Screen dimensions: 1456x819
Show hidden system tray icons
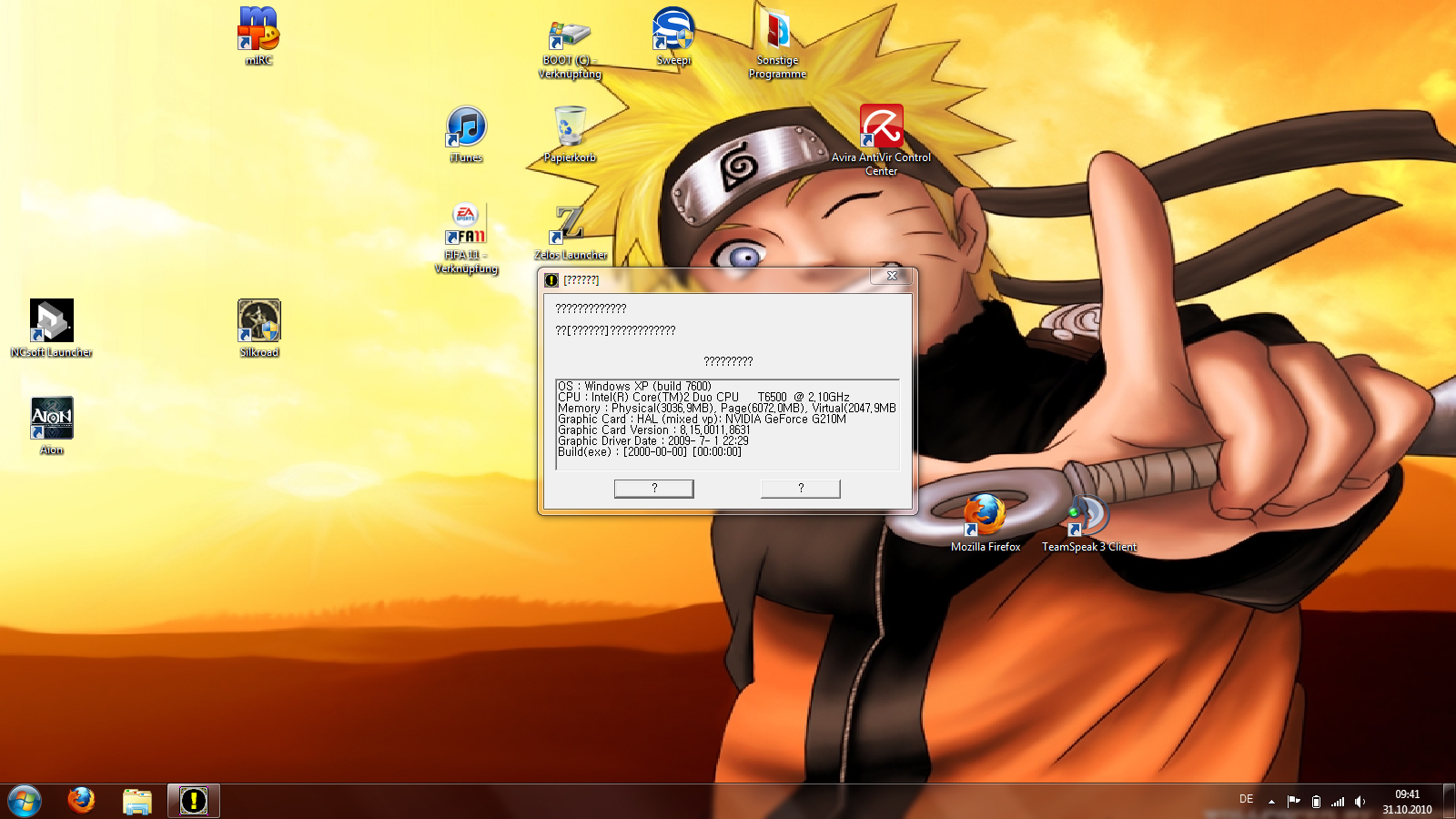(1271, 802)
